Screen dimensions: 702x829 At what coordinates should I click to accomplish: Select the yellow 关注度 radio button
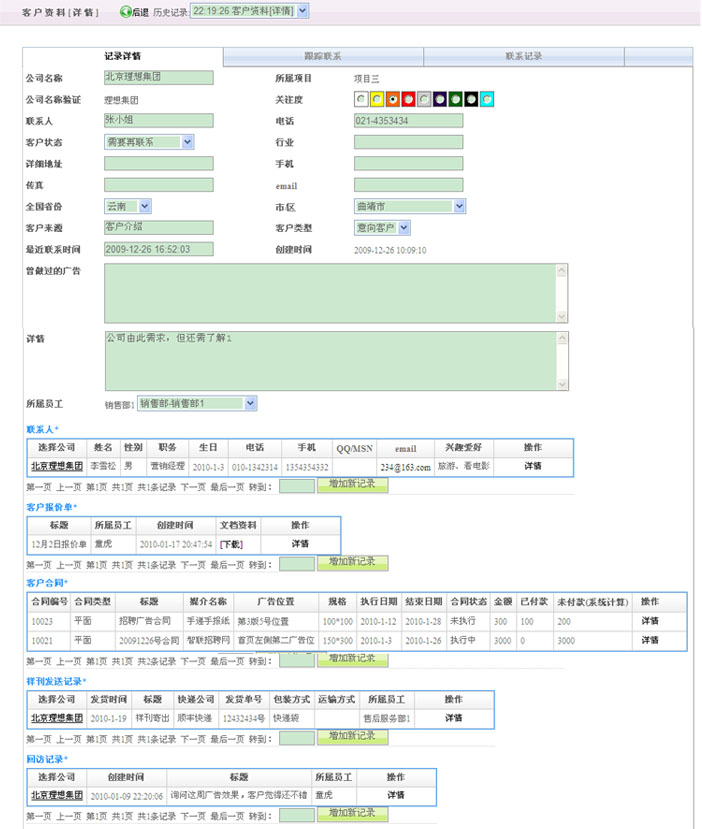point(377,99)
